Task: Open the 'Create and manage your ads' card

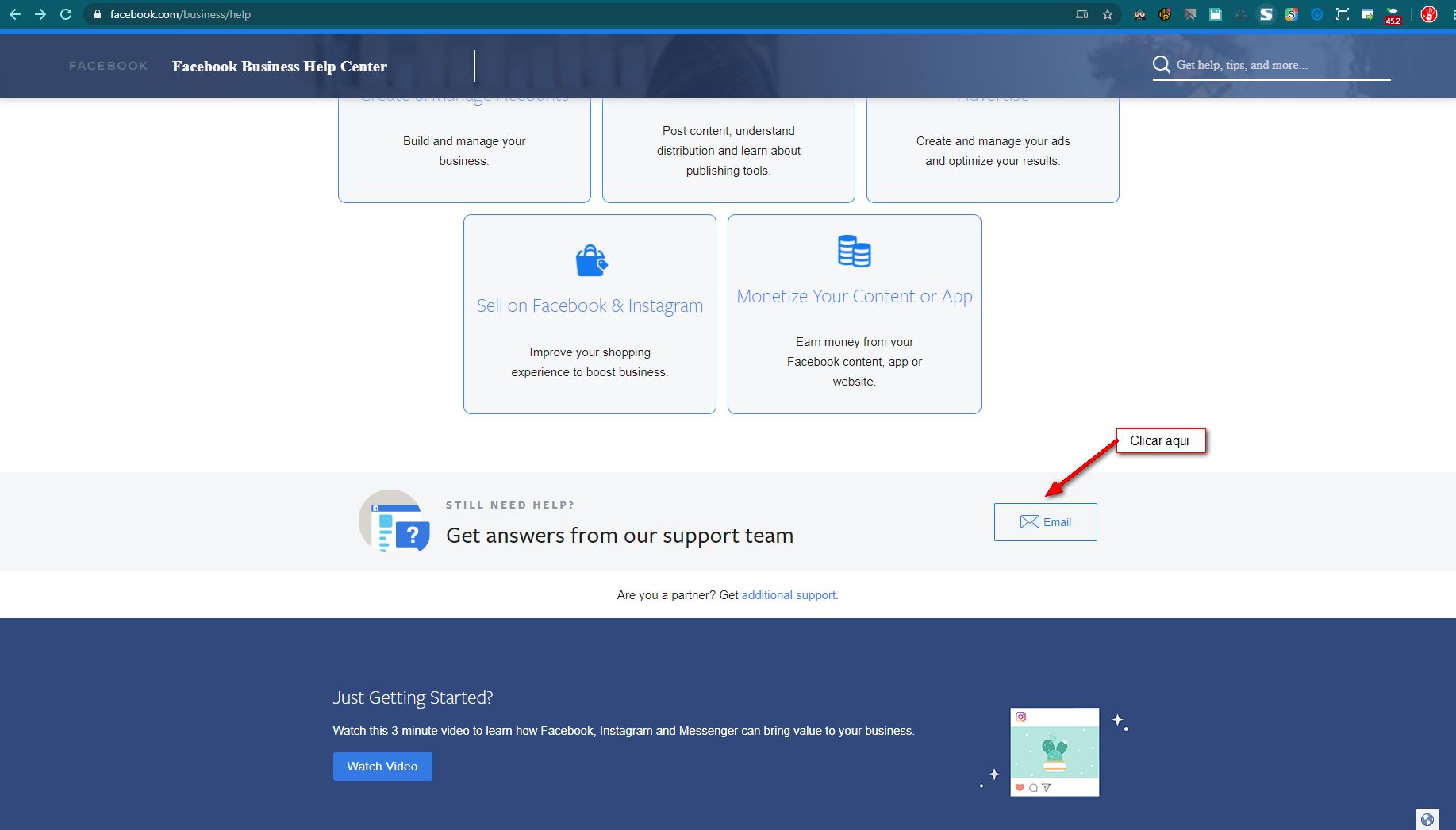Action: point(993,149)
